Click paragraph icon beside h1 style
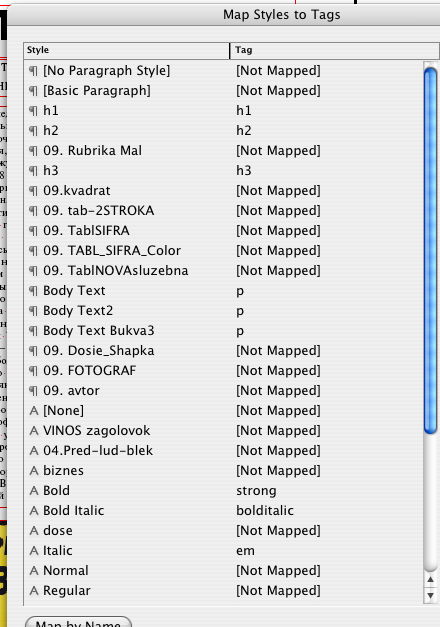 click(x=34, y=111)
